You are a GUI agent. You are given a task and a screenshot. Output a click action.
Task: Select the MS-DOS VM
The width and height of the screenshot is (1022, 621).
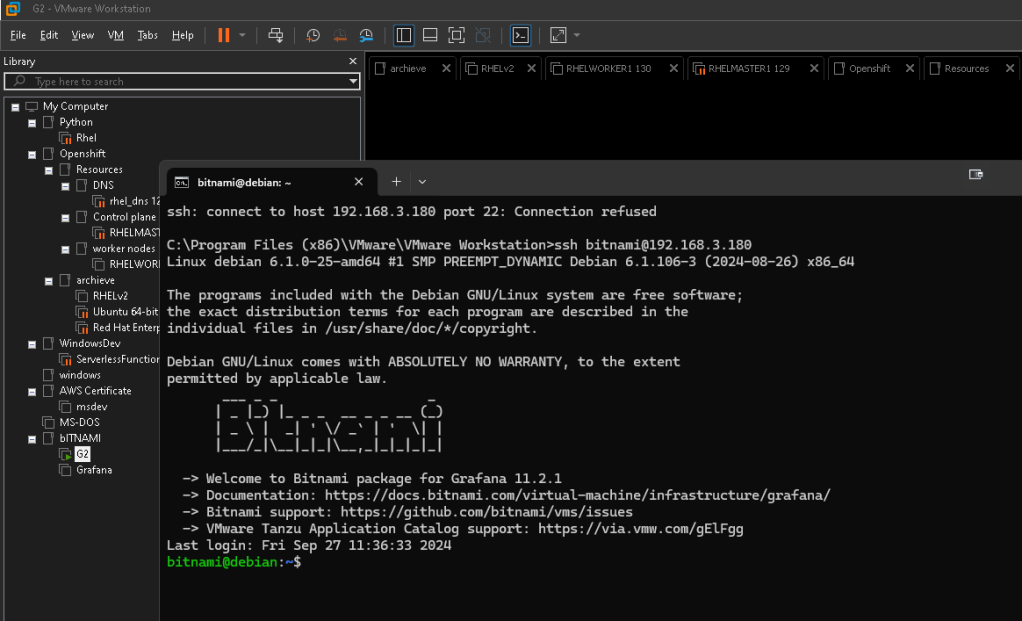pos(79,422)
